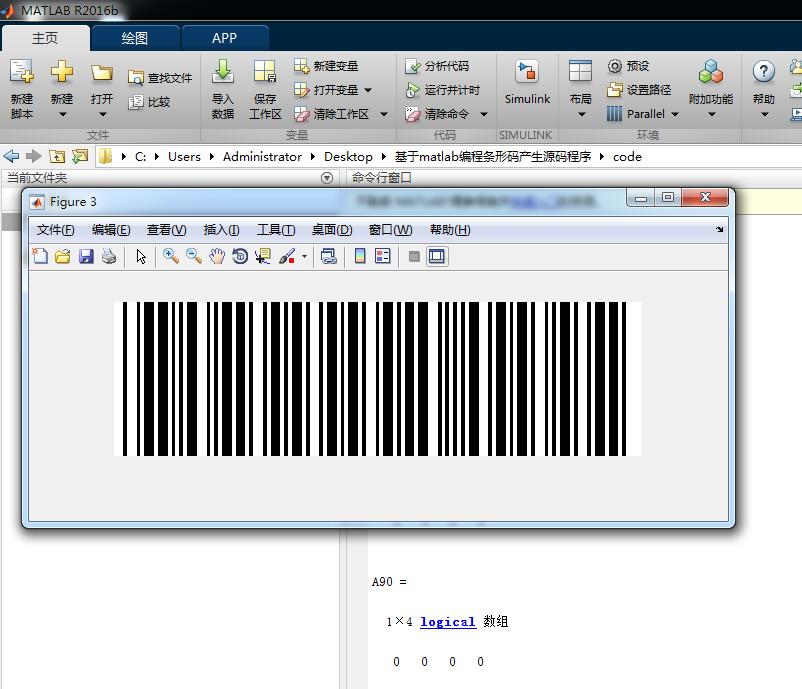Click New Script icon in ribbon
Screen dimensions: 802x689
click(x=21, y=72)
